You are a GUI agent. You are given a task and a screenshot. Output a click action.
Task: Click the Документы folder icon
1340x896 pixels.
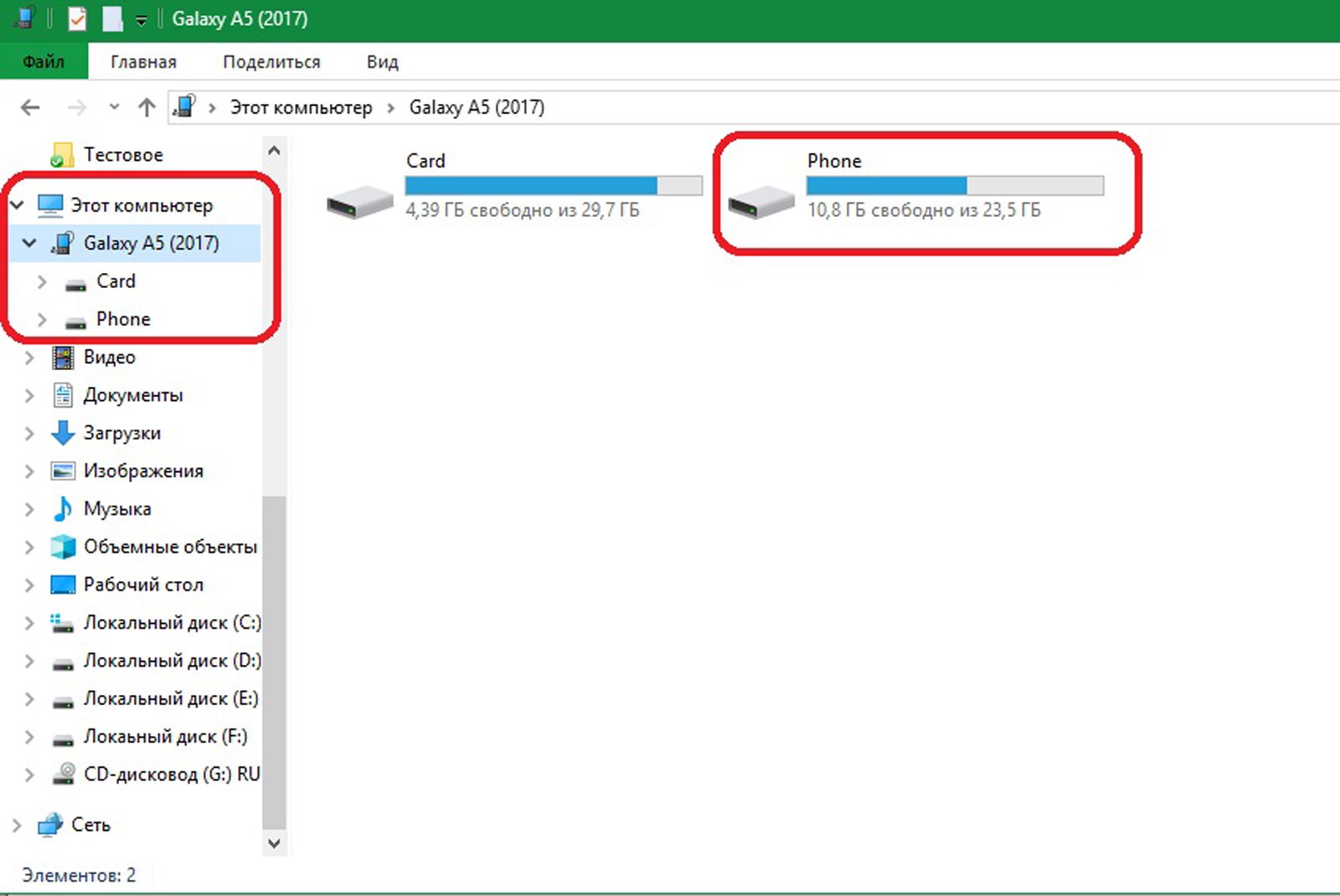click(x=63, y=394)
